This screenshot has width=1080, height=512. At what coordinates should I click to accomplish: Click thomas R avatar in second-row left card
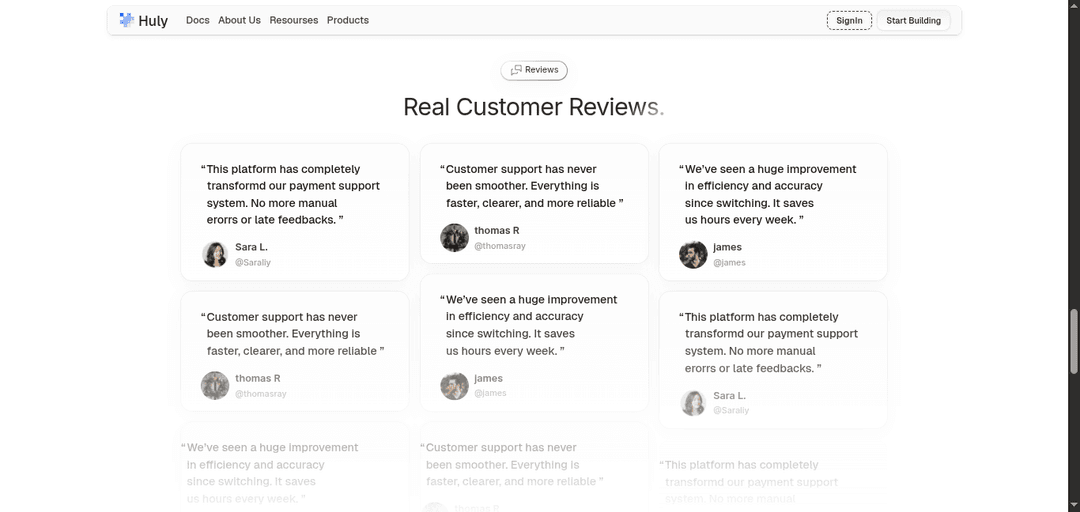click(215, 385)
